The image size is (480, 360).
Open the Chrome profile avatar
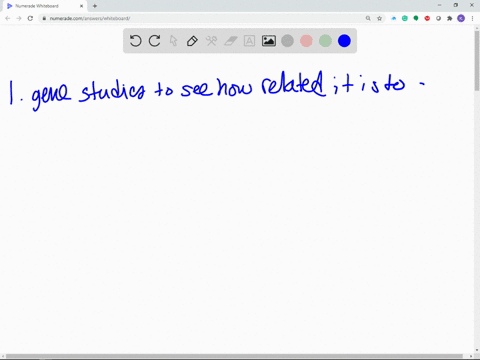(x=461, y=18)
